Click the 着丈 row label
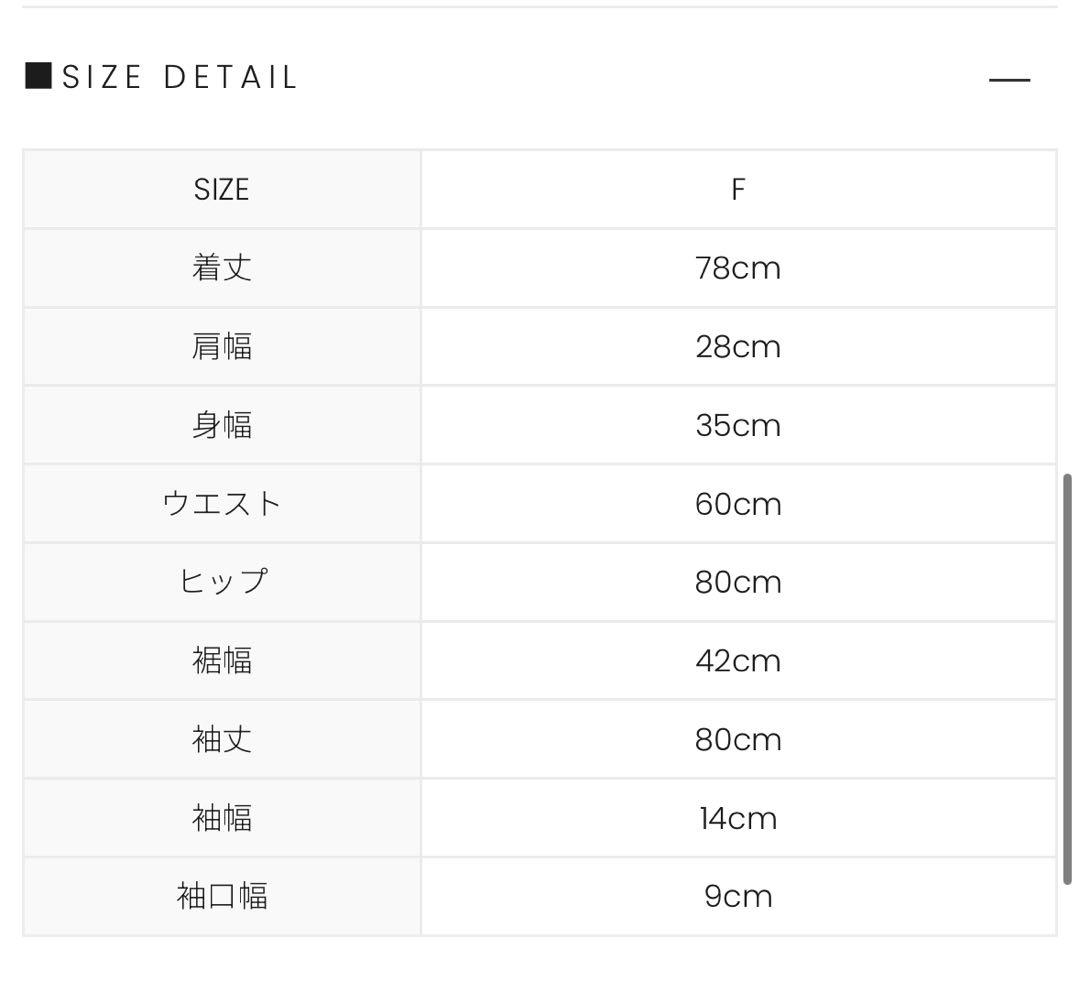The width and height of the screenshot is (1080, 1004). coord(220,267)
